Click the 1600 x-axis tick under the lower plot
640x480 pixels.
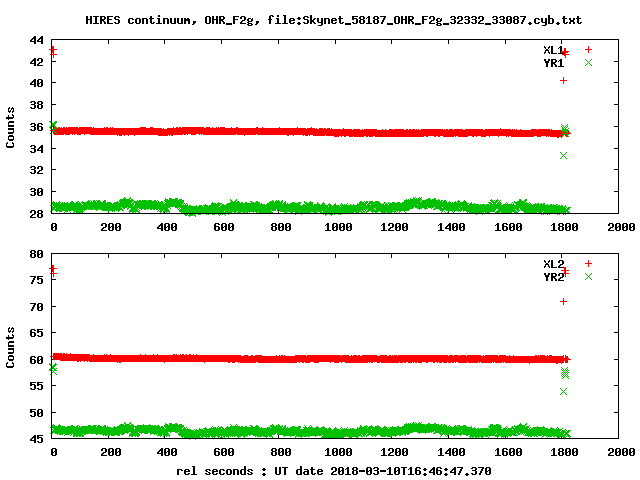click(x=508, y=452)
